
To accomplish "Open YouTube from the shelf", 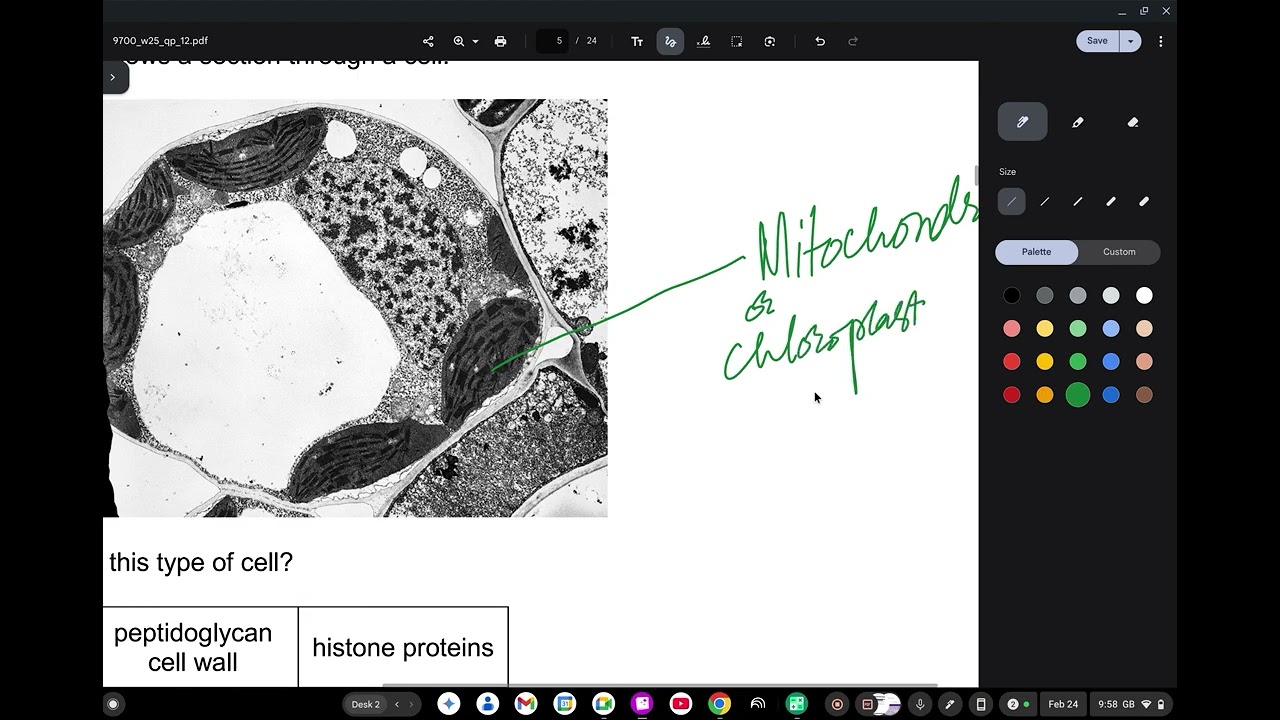I will coord(681,704).
